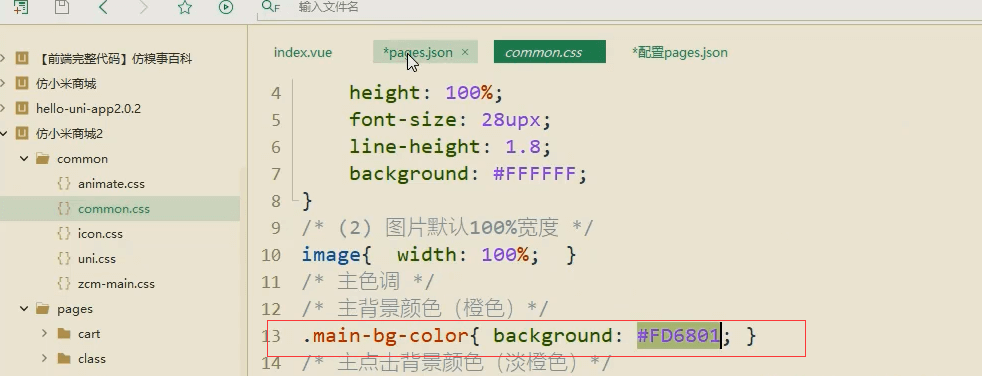Select common.css in the file tree
This screenshot has width=982, height=376.
(114, 209)
